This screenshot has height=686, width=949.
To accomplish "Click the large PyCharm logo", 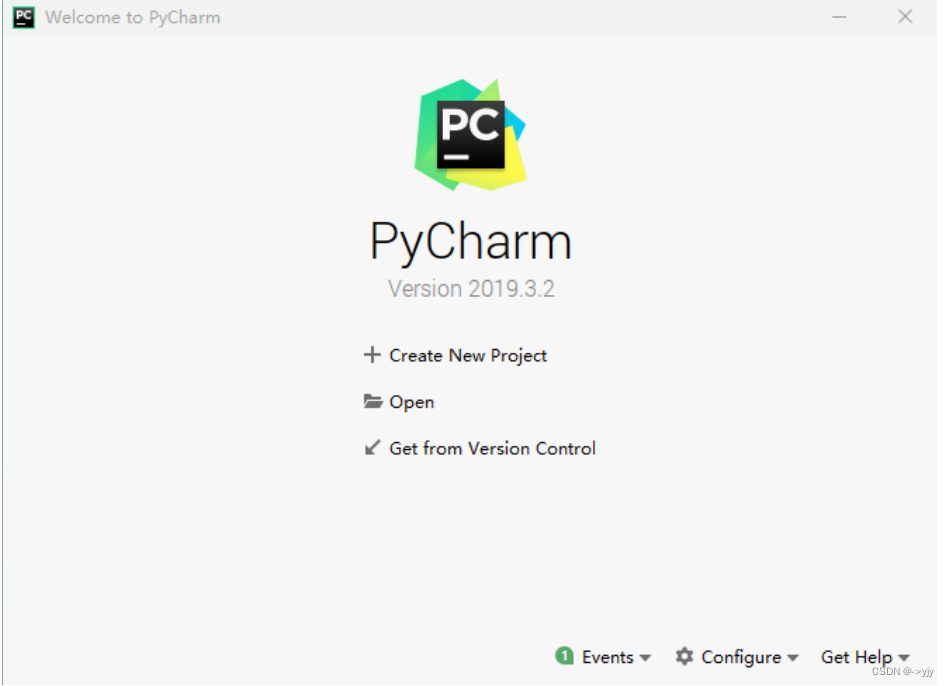I will click(470, 134).
